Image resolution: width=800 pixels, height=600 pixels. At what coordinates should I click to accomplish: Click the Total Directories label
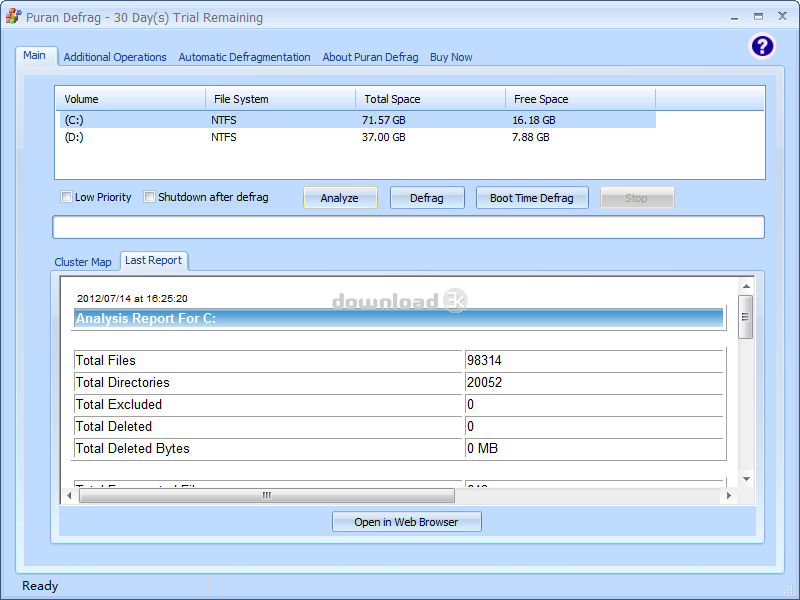tap(122, 383)
